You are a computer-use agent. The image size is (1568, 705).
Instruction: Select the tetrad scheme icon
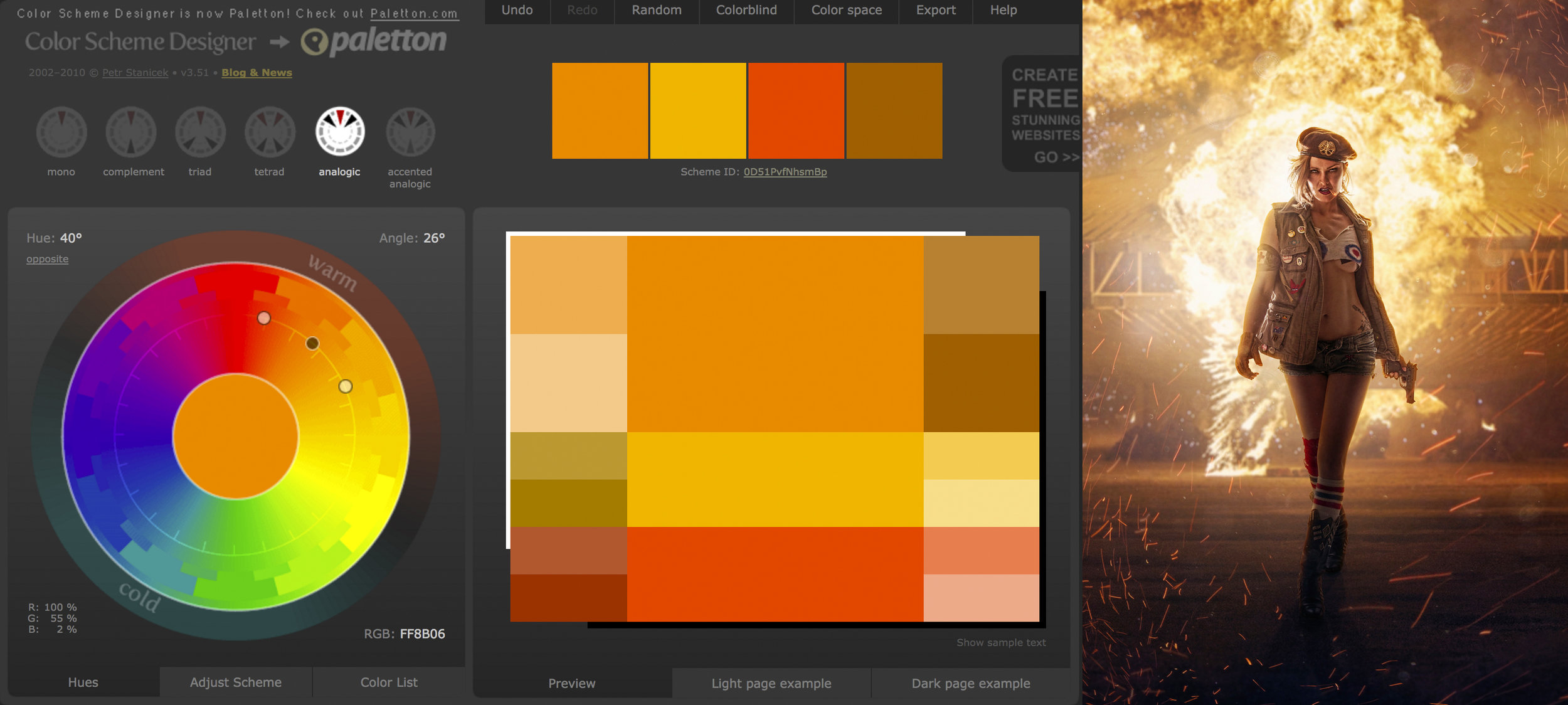coord(270,132)
